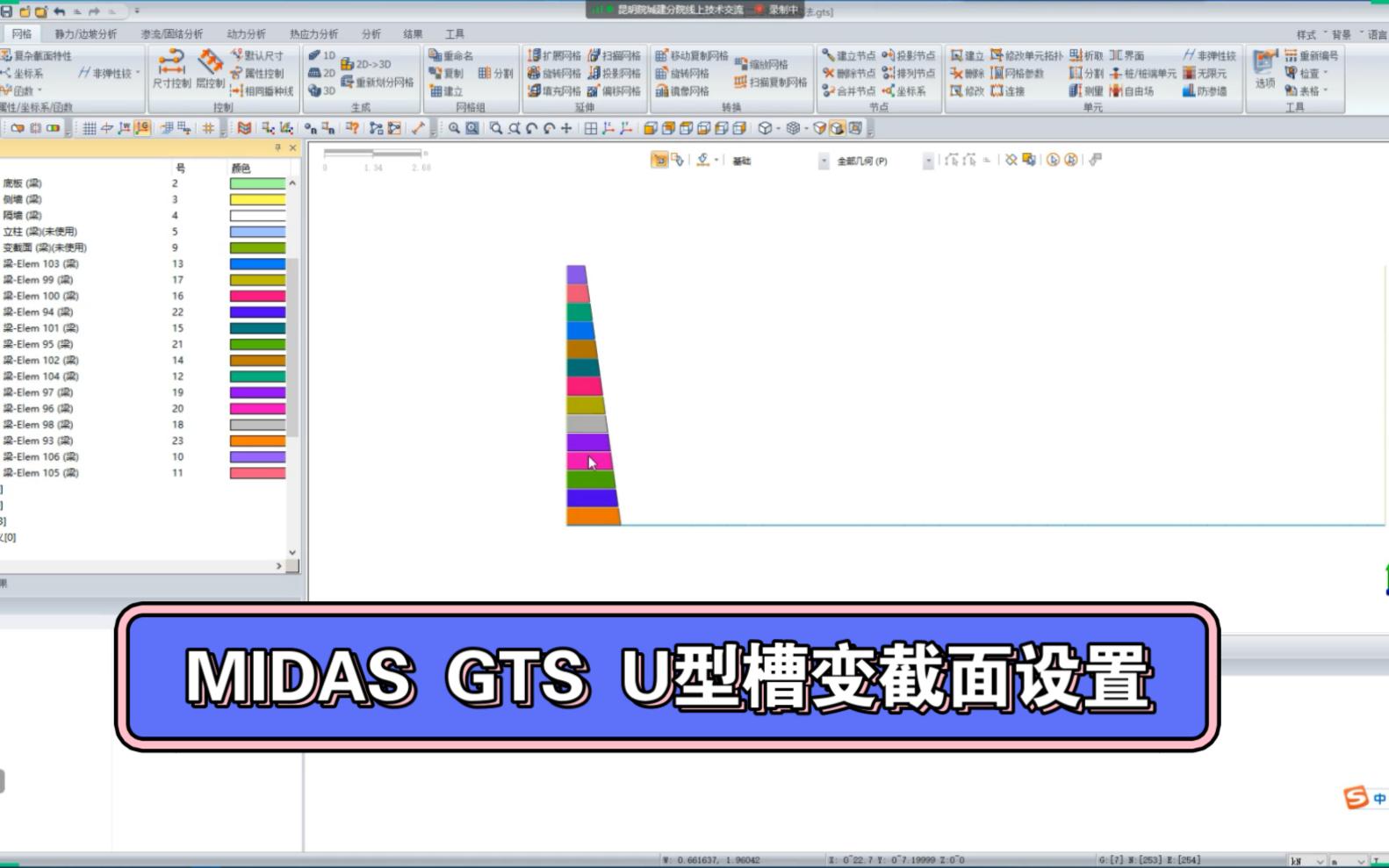This screenshot has height=868, width=1389.
Task: Select the 2D mesh generation tool
Action: (322, 73)
